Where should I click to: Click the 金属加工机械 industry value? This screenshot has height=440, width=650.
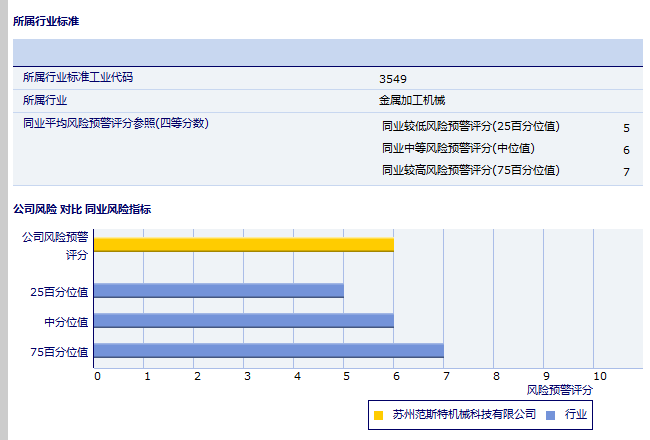412,100
